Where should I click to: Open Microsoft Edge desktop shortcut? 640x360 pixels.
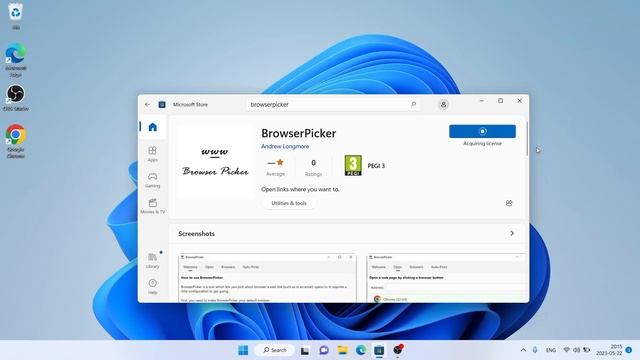click(x=16, y=60)
